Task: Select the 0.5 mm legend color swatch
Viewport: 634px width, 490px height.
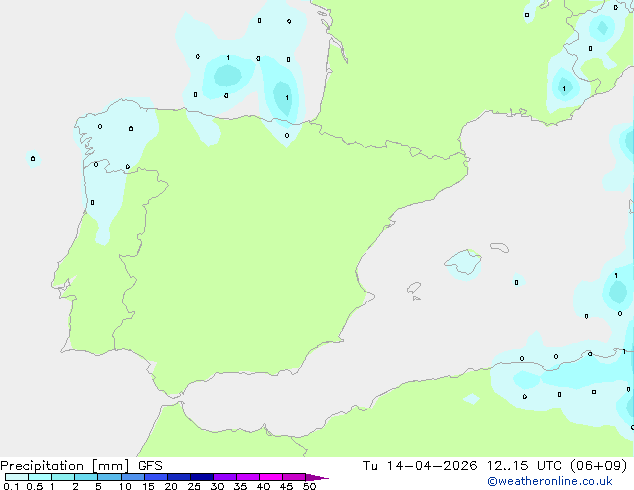Action: pos(40,477)
